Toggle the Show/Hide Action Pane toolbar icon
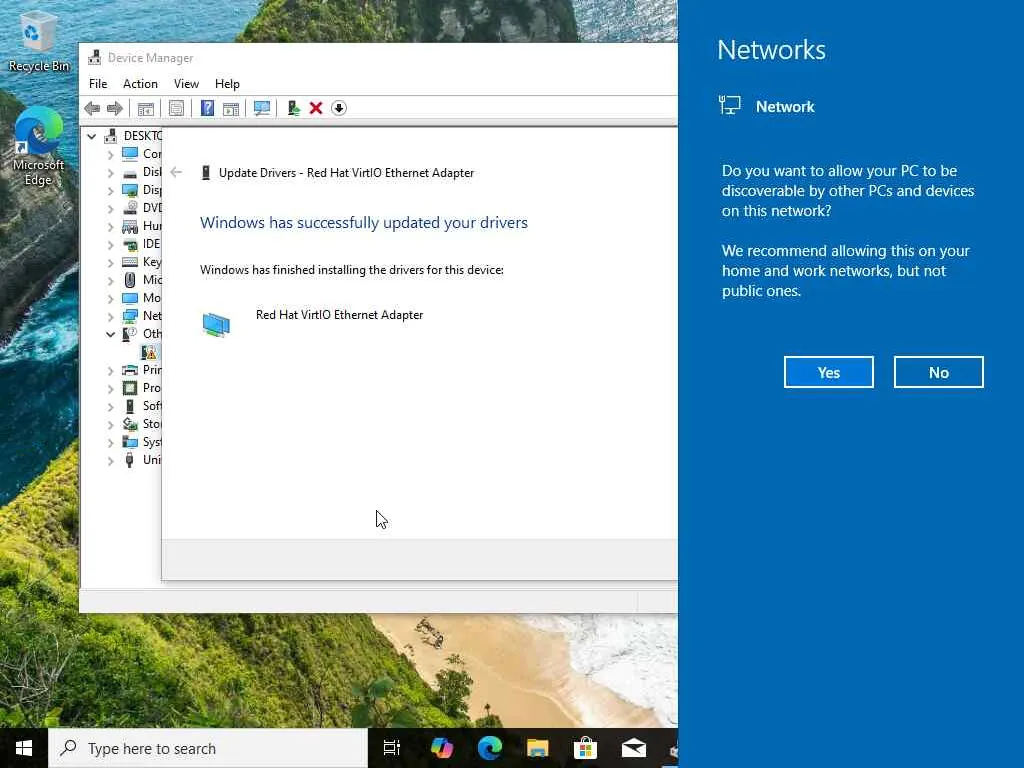This screenshot has height=768, width=1024. pos(231,108)
